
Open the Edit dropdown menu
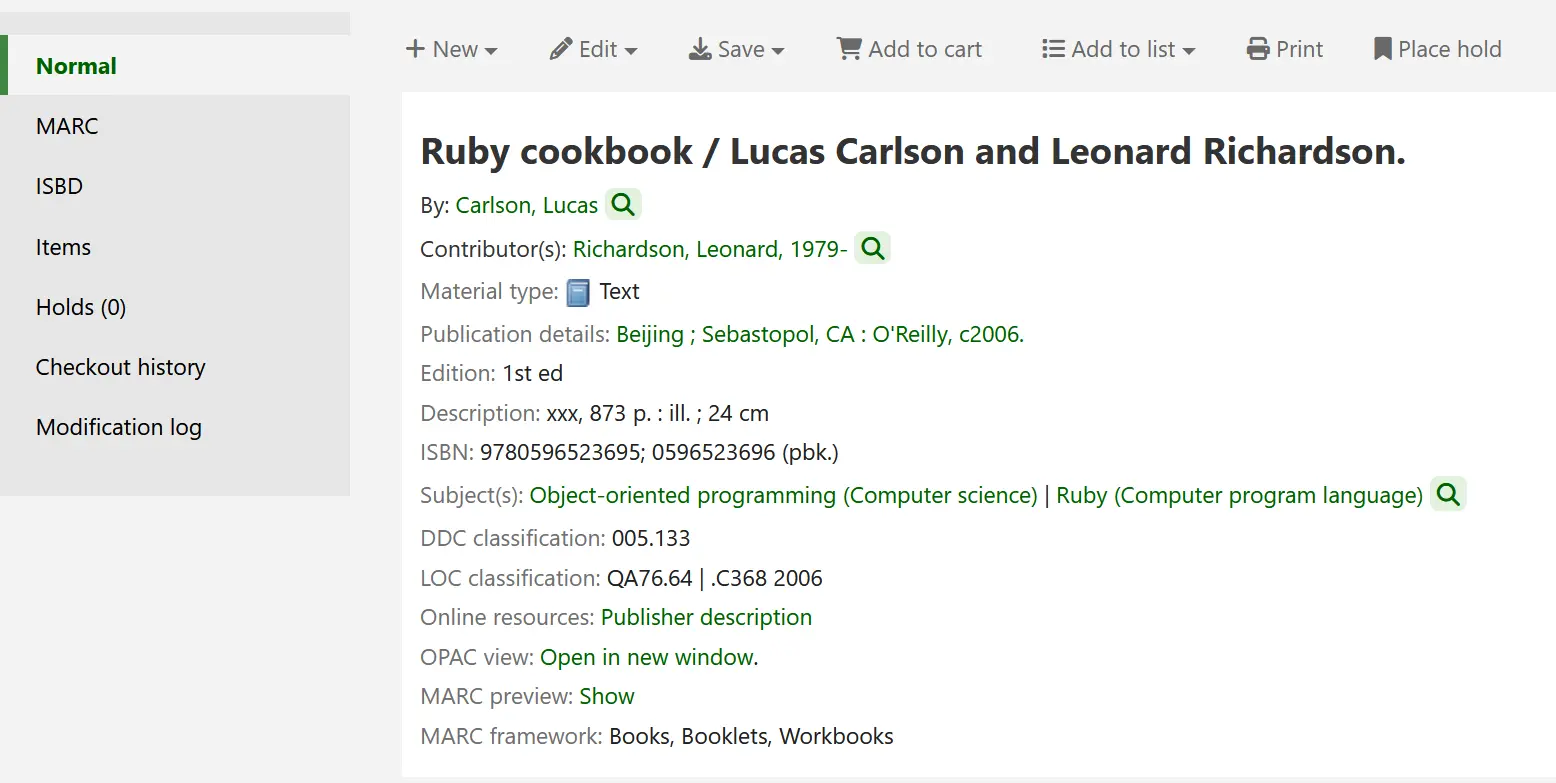point(594,49)
